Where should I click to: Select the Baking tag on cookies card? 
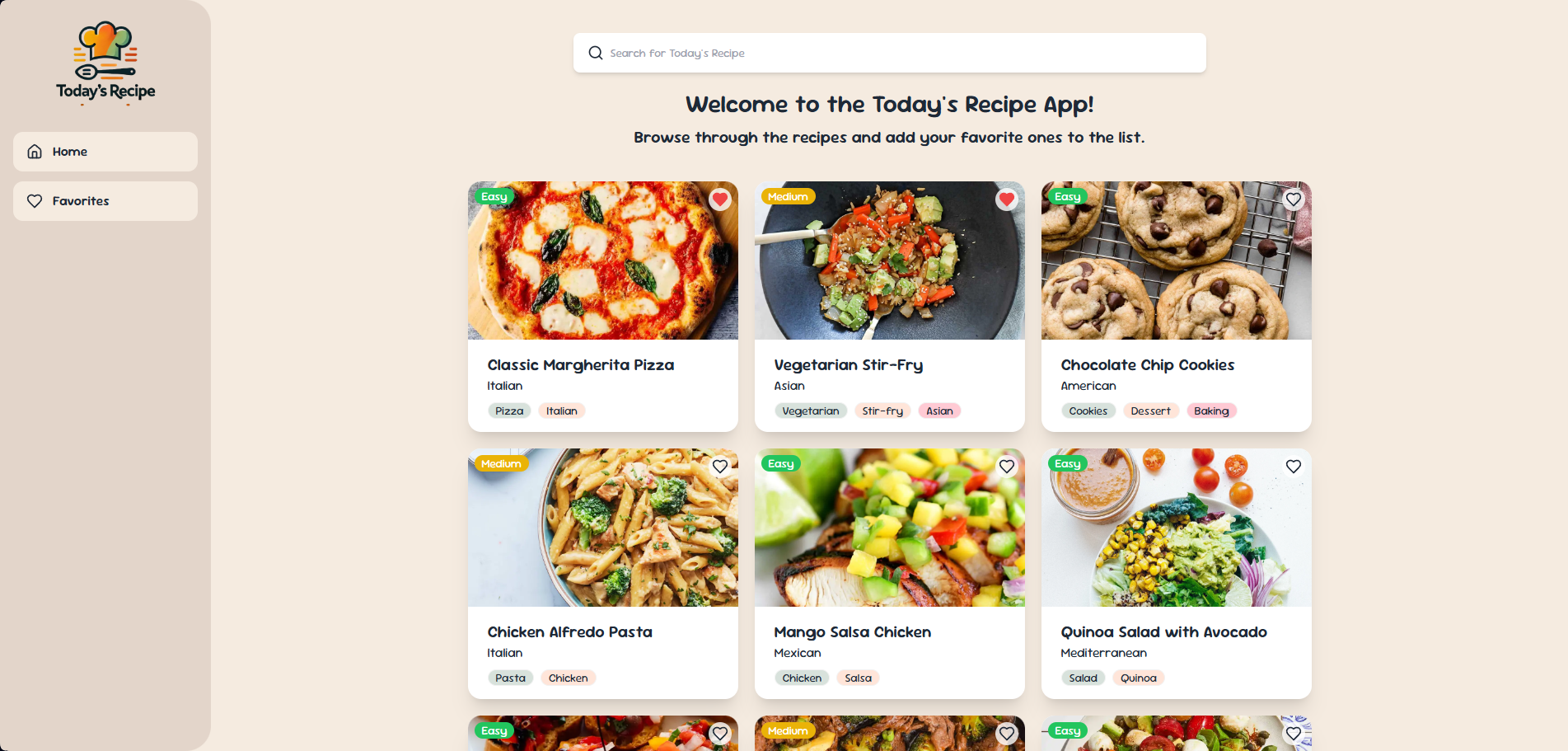click(1210, 411)
